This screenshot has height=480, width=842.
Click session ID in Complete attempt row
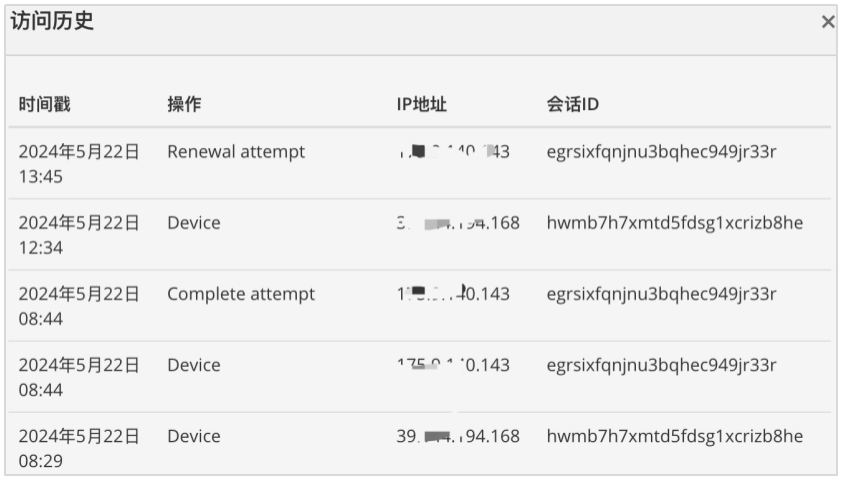[661, 294]
